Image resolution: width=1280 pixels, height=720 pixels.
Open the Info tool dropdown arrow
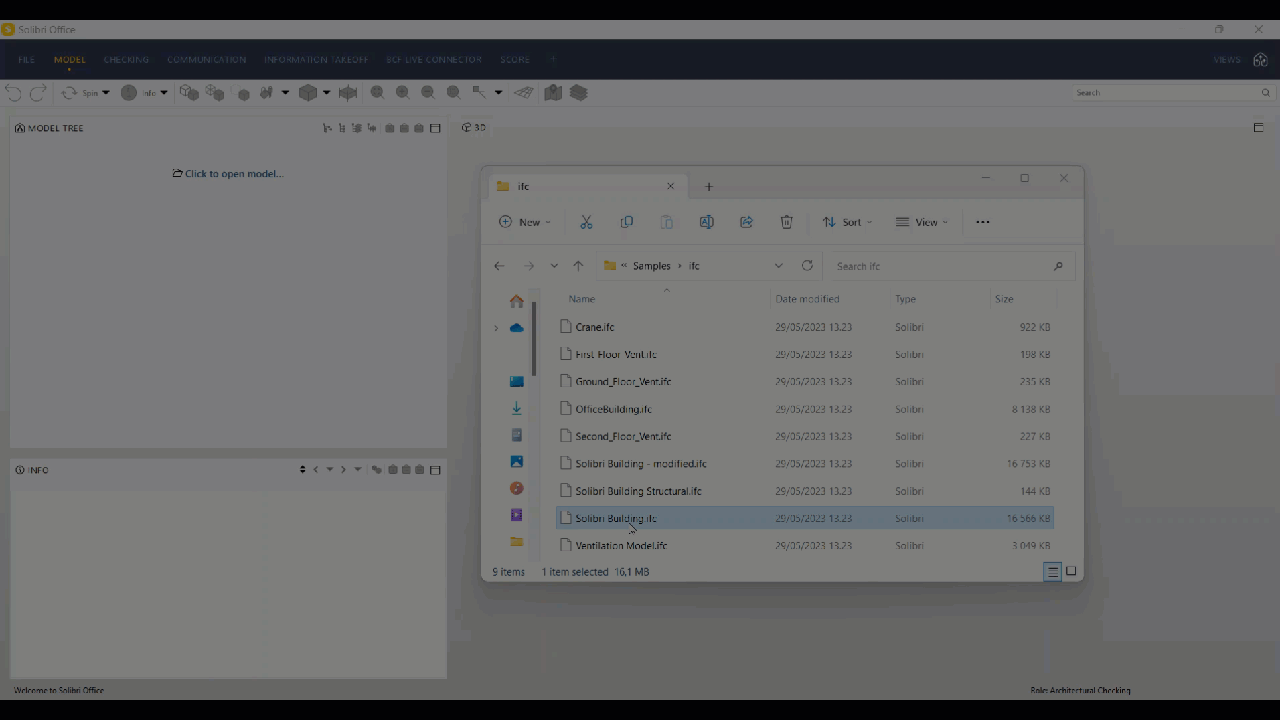(164, 93)
